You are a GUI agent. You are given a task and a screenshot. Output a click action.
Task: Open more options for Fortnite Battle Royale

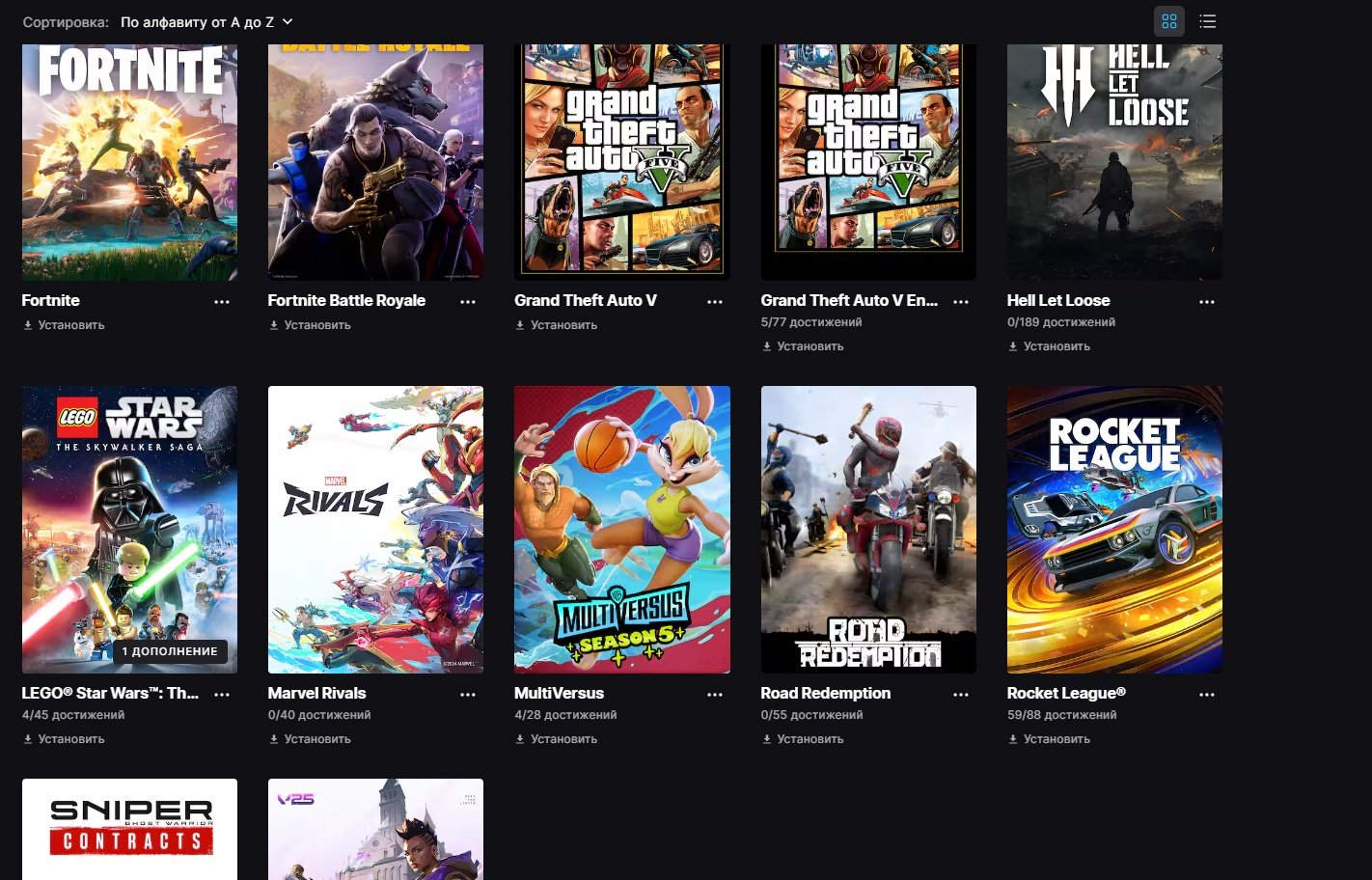(468, 302)
